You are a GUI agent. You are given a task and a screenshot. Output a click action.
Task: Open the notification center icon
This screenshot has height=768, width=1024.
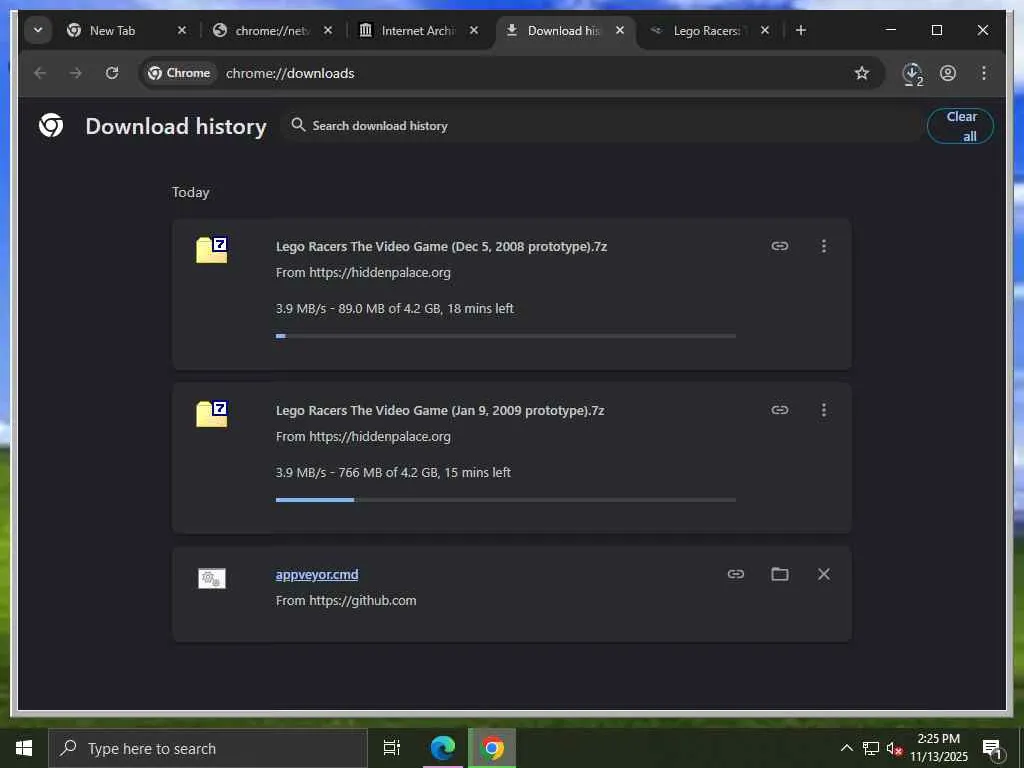[x=993, y=750]
